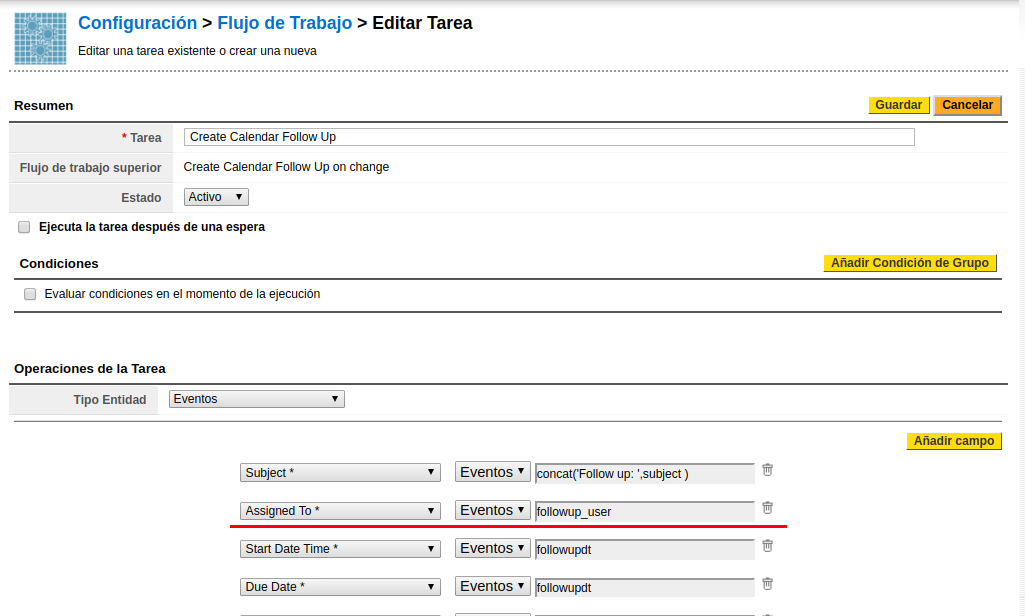Open the Assigned To field selector dropdown
The width and height of the screenshot is (1025, 616).
[340, 511]
